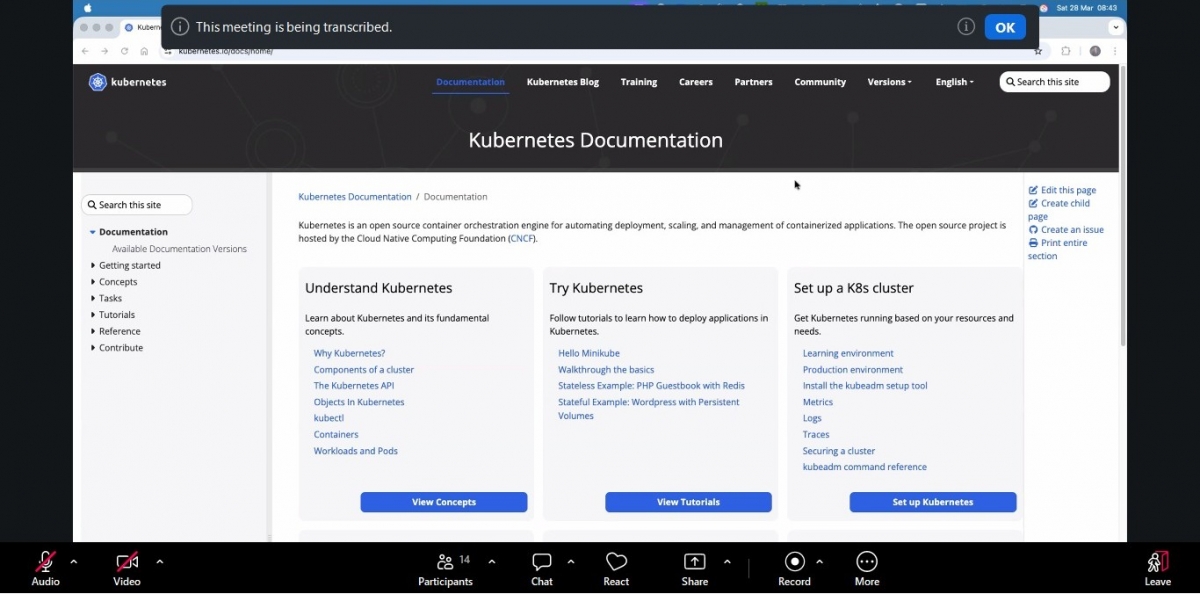Click the View Concepts button
Viewport: 1200px width, 594px height.
coord(443,502)
